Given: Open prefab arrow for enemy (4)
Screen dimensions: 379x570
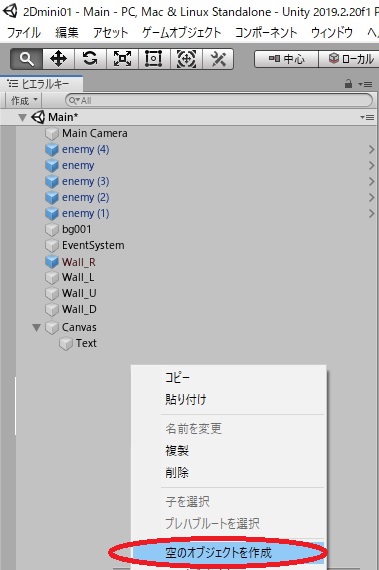Looking at the screenshot, I should [371, 149].
